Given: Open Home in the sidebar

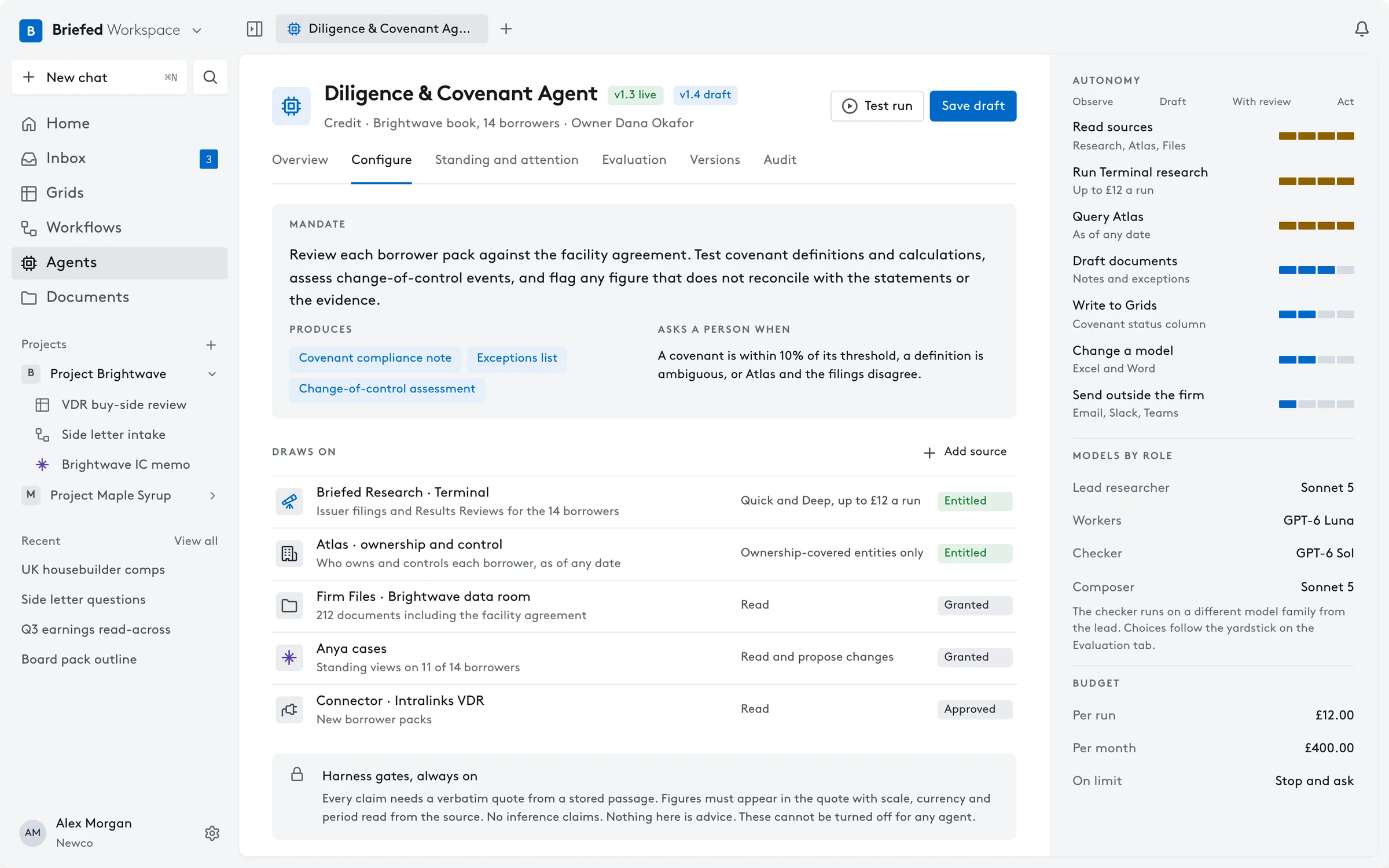Looking at the screenshot, I should (x=119, y=123).
